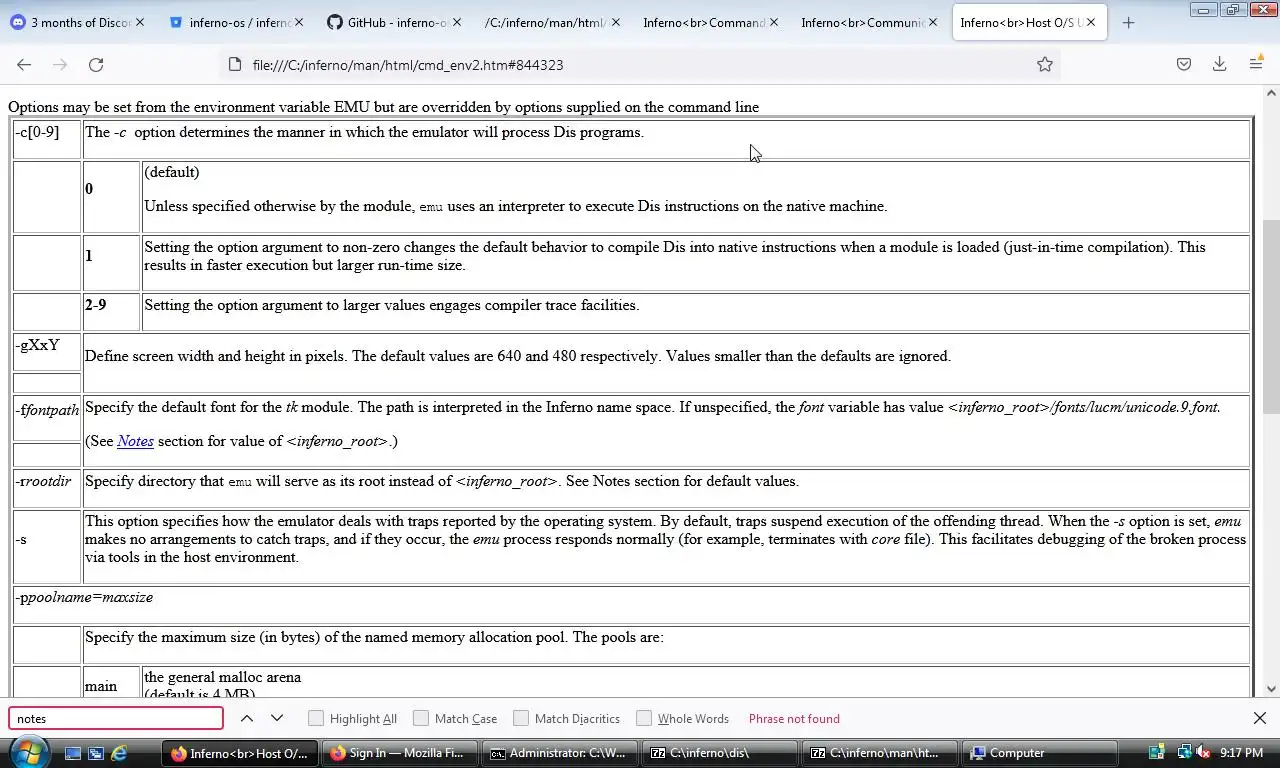Enable Match Diacritics in find bar
The height and width of the screenshot is (768, 1280).
521,718
